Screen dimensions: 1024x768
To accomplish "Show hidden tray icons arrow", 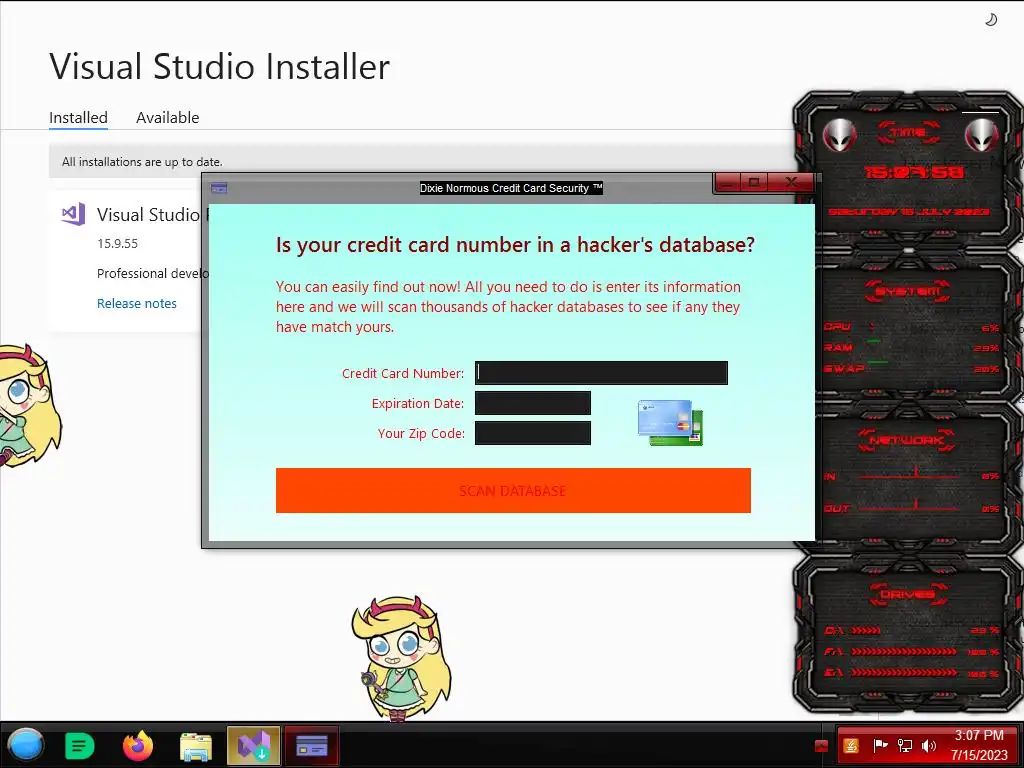I will click(x=822, y=746).
